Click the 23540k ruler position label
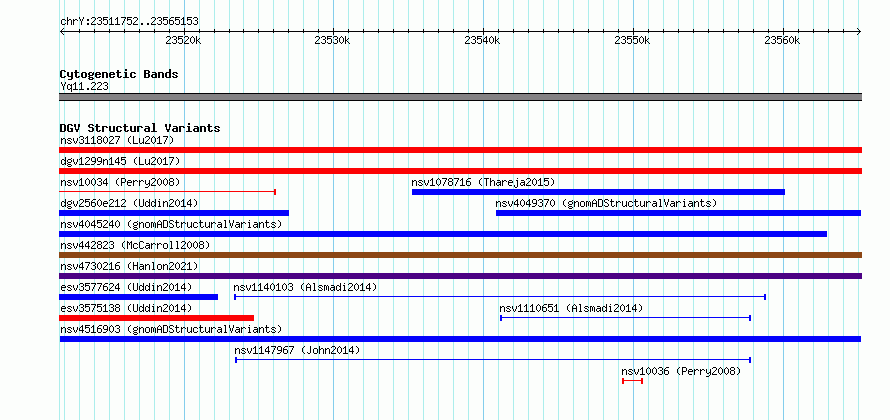890x420 pixels. point(482,40)
